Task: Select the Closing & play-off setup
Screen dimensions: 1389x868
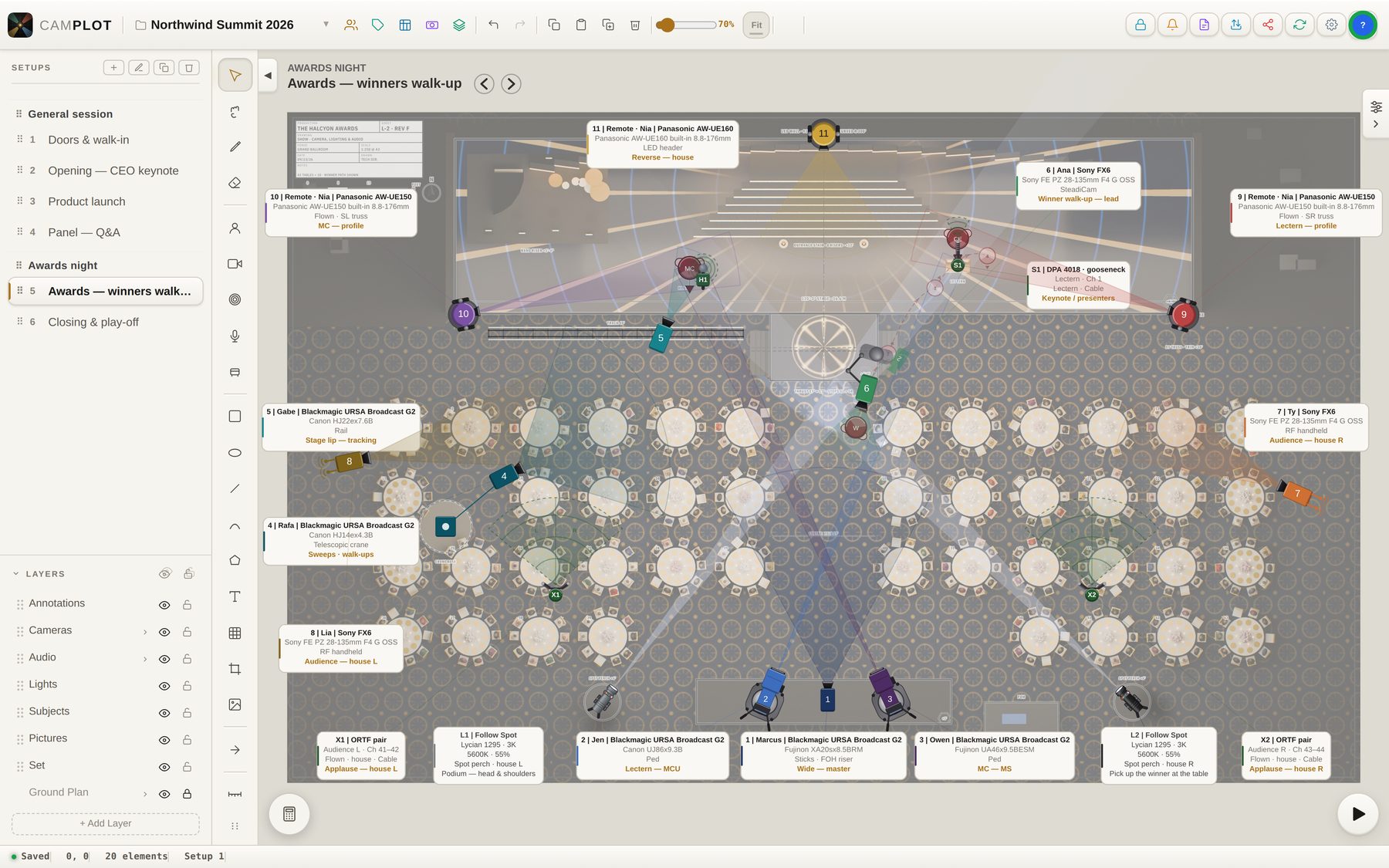Action: [105, 322]
